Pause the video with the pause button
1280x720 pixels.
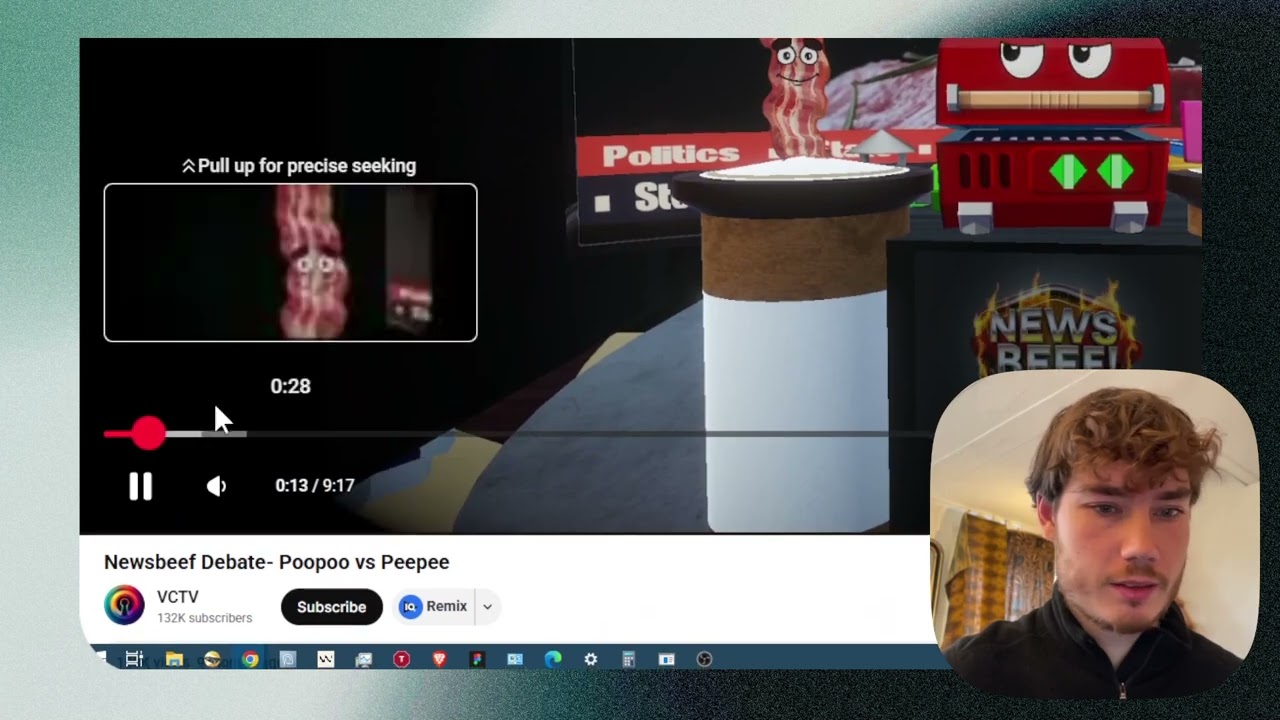140,486
